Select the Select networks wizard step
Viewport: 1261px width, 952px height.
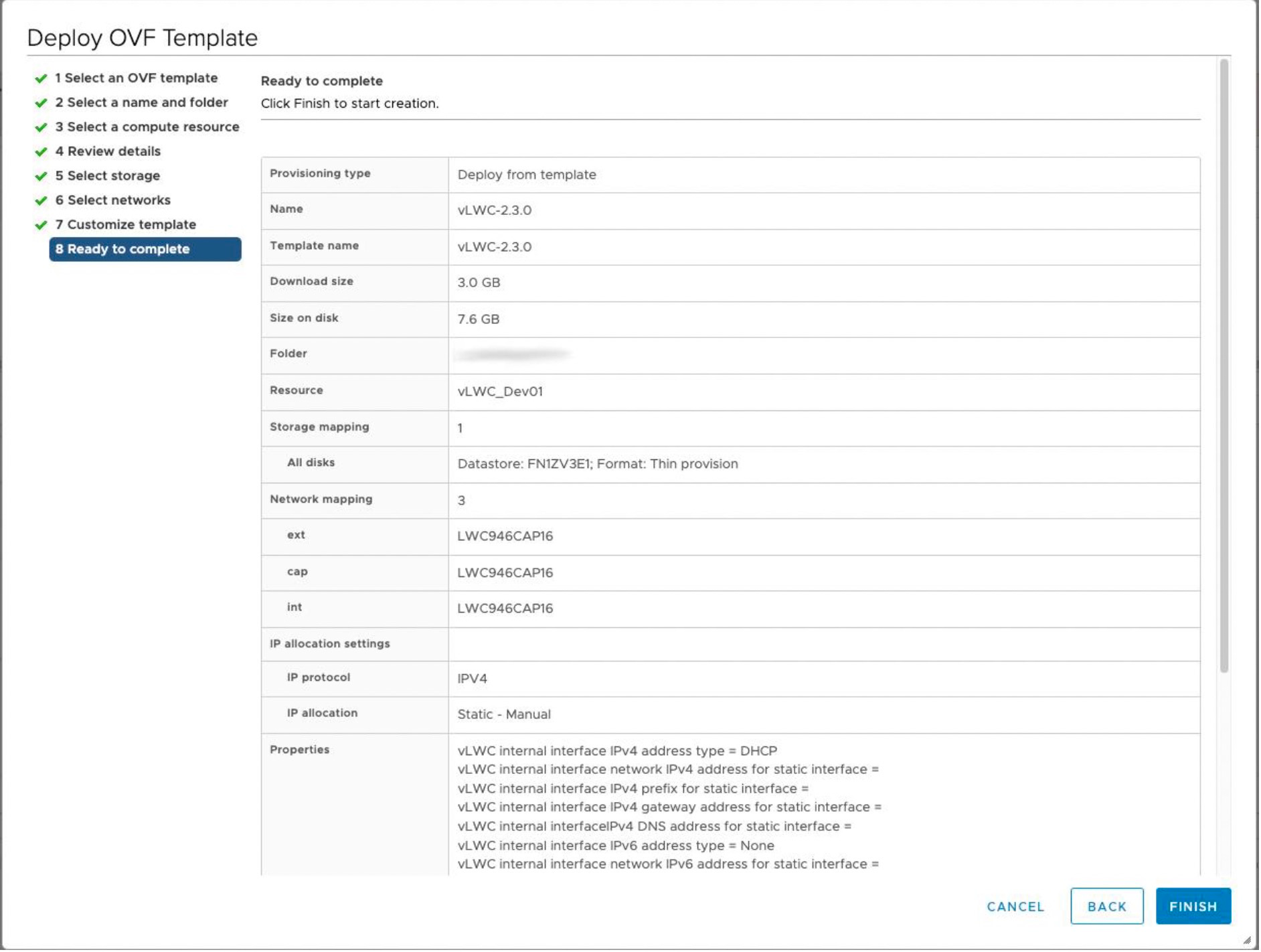pos(114,200)
